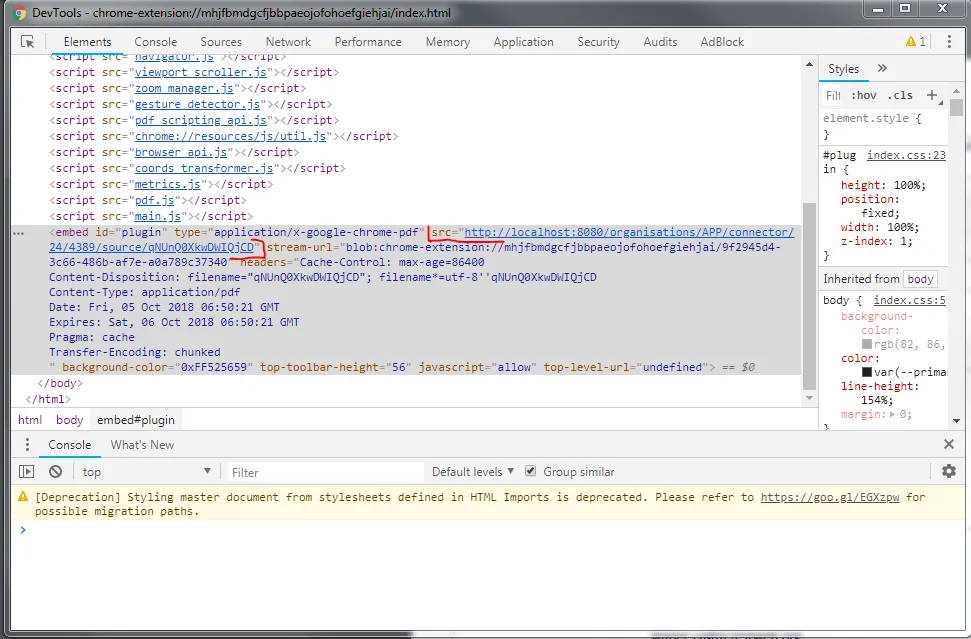Select the closing </html> tag node
This screenshot has width=971, height=639.
click(48, 399)
